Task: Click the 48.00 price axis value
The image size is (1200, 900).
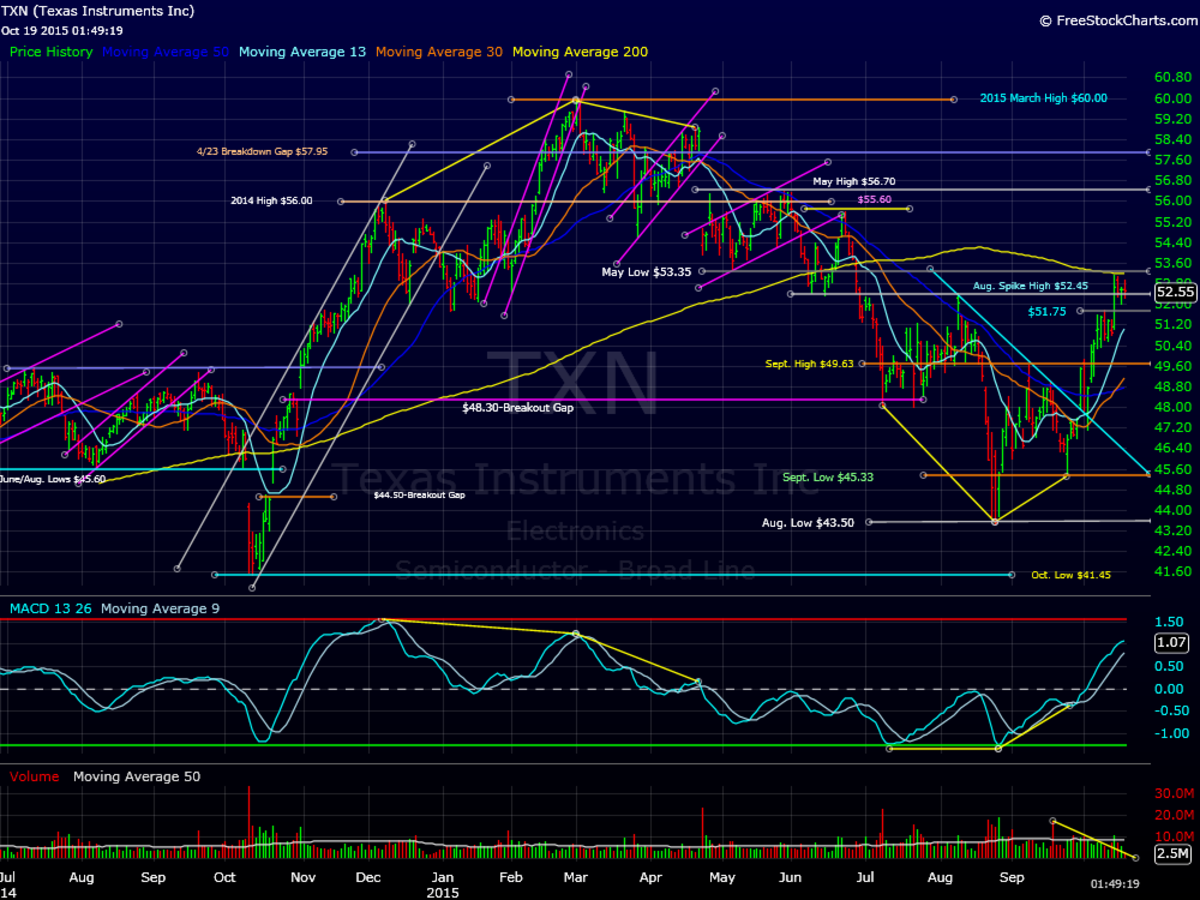Action: [1171, 407]
